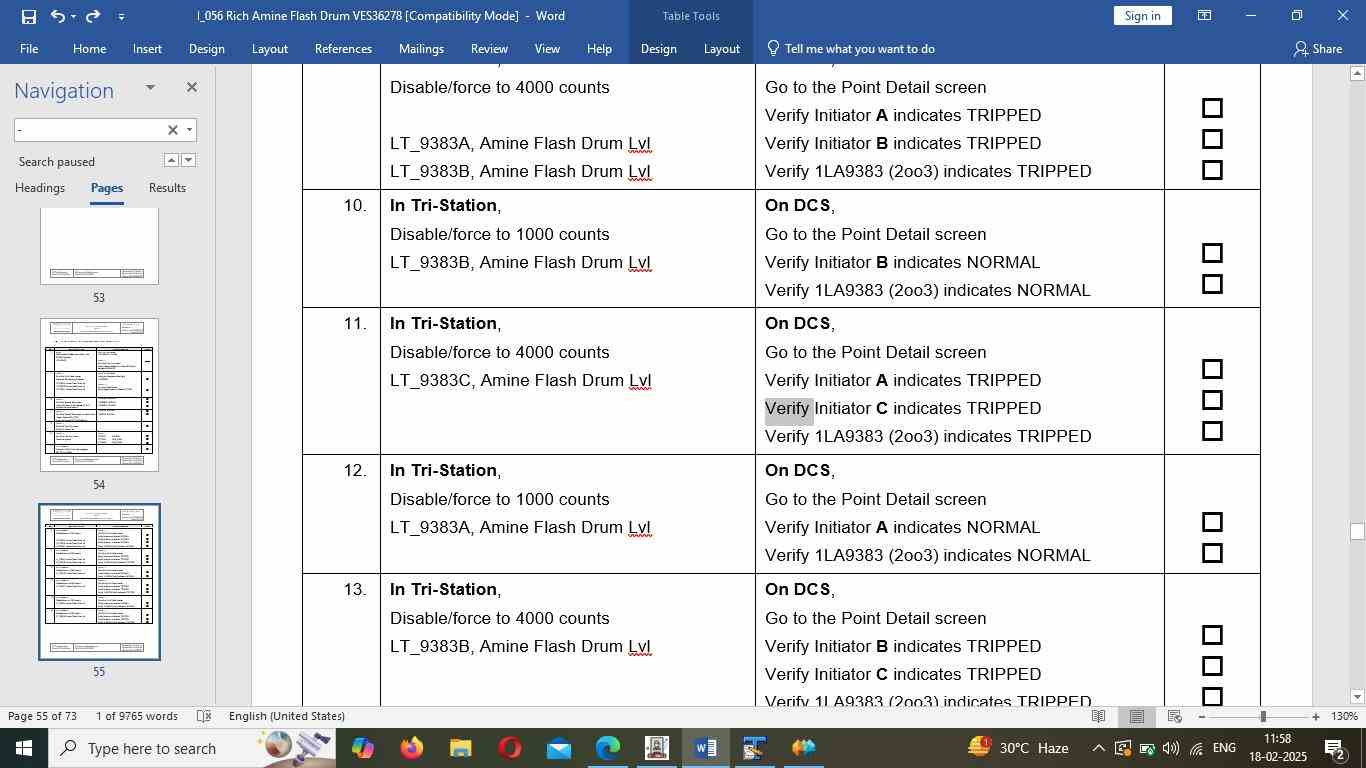The image size is (1366, 768).
Task: Click the zoom slider handle
Action: 1263,716
